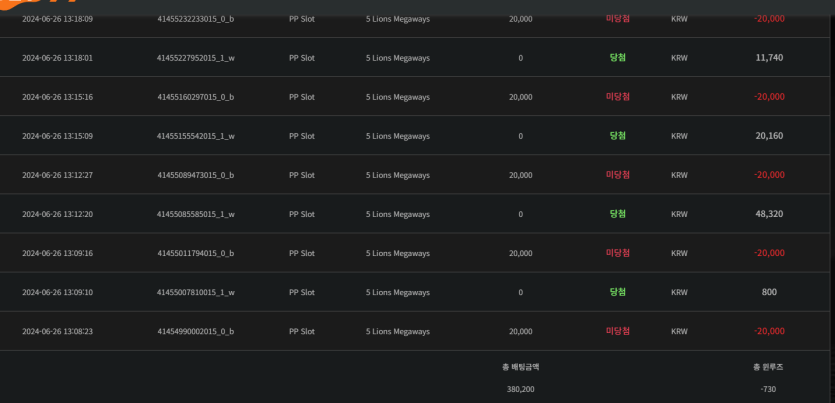Click bet amount 20,000 in 13:15:16 row
The height and width of the screenshot is (403, 835).
[x=520, y=97]
